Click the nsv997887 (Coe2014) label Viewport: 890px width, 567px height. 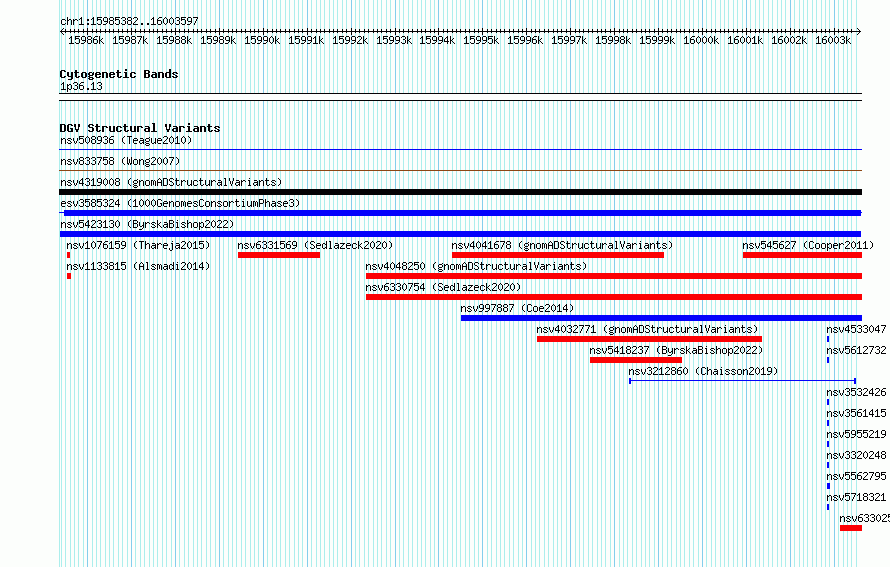click(517, 308)
